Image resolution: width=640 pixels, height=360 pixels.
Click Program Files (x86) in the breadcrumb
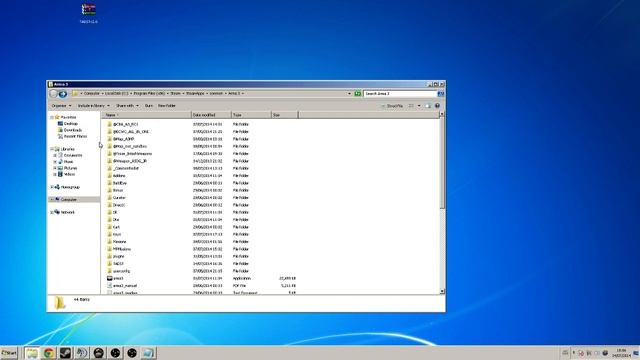point(149,93)
